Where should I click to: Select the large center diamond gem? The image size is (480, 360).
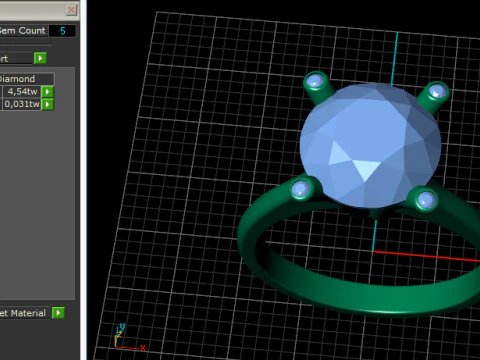[x=370, y=146]
